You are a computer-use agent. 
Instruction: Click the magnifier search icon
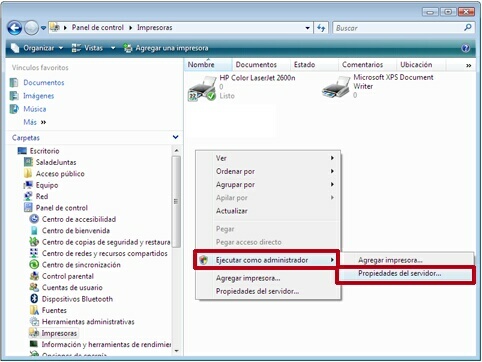(x=468, y=28)
